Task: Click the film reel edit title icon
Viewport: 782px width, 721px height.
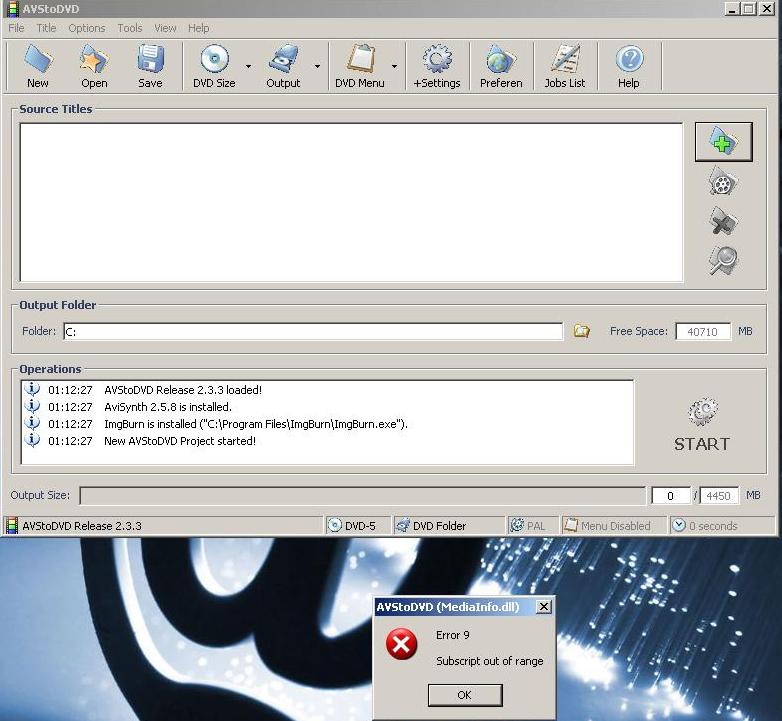Action: tap(722, 182)
